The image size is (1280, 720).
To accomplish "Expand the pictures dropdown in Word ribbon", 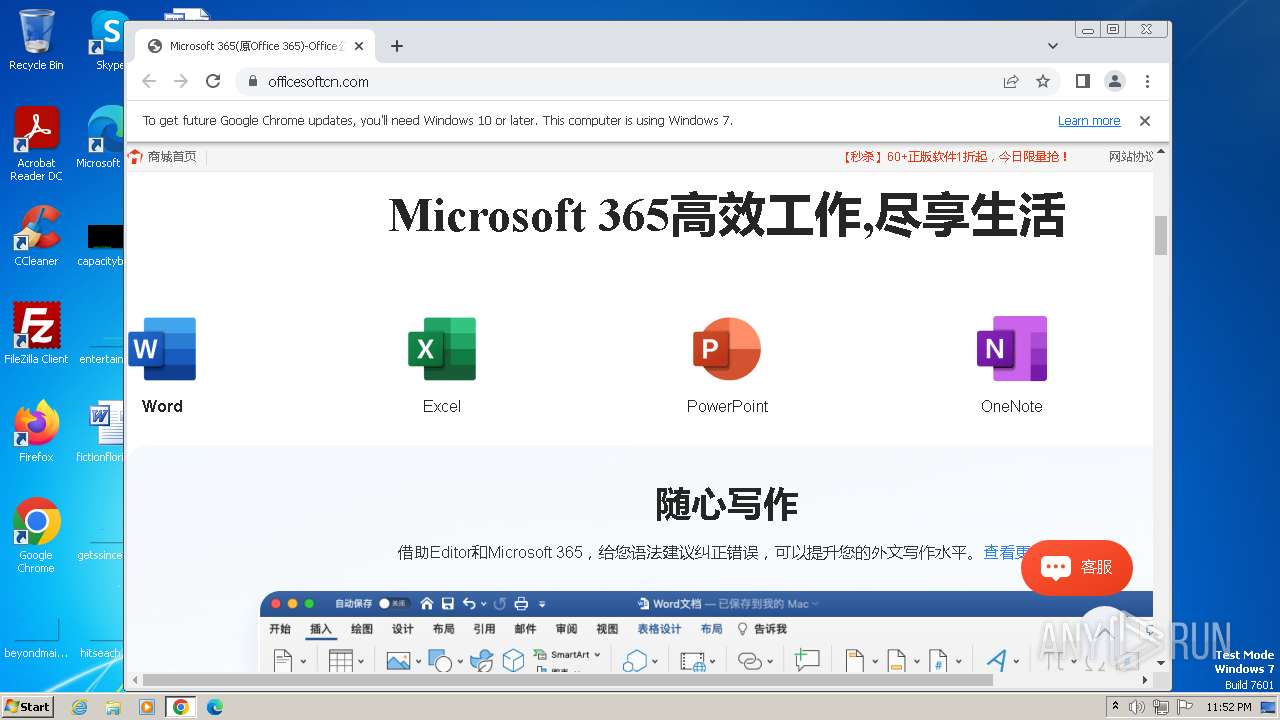I will 418,662.
